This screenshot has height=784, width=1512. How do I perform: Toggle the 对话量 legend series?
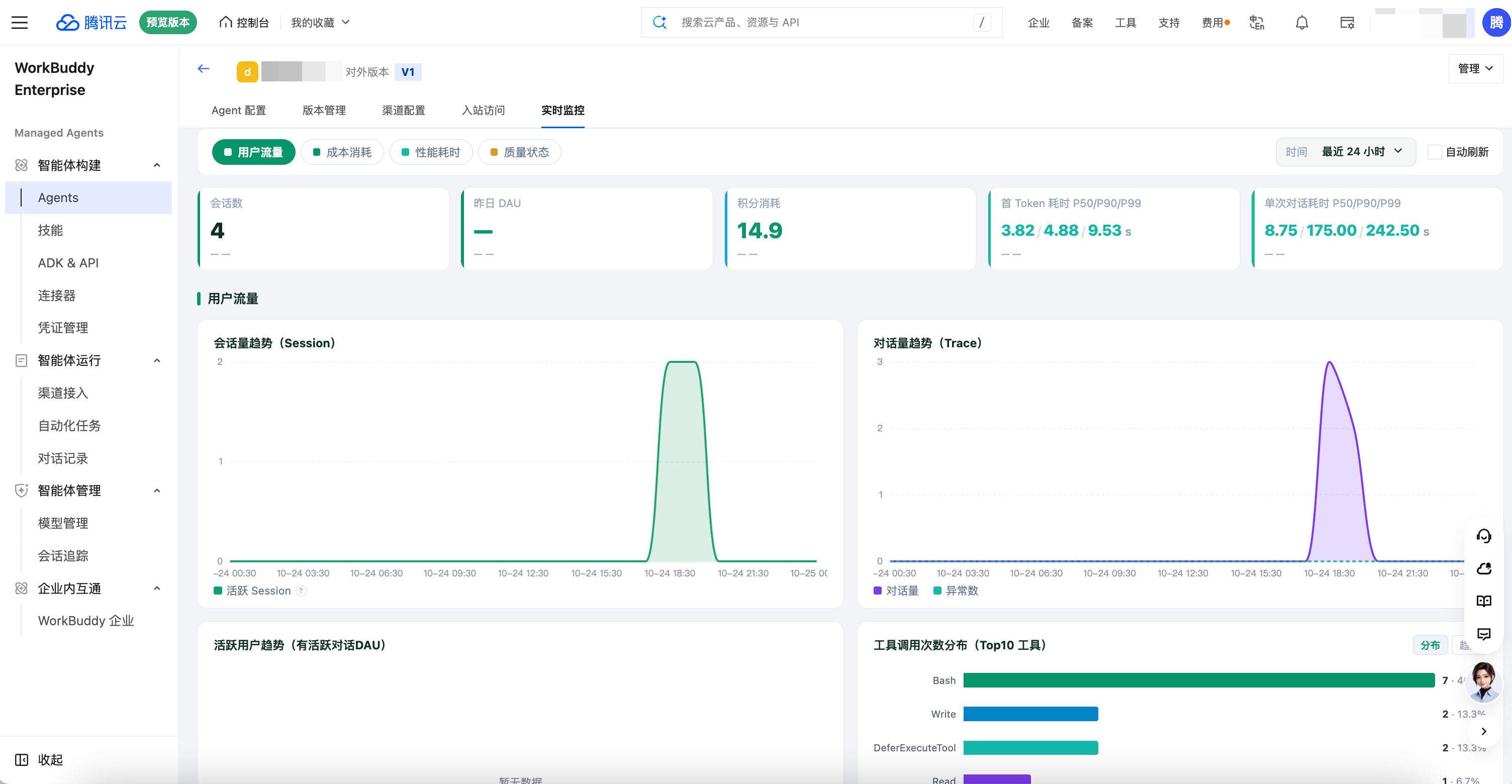click(896, 591)
